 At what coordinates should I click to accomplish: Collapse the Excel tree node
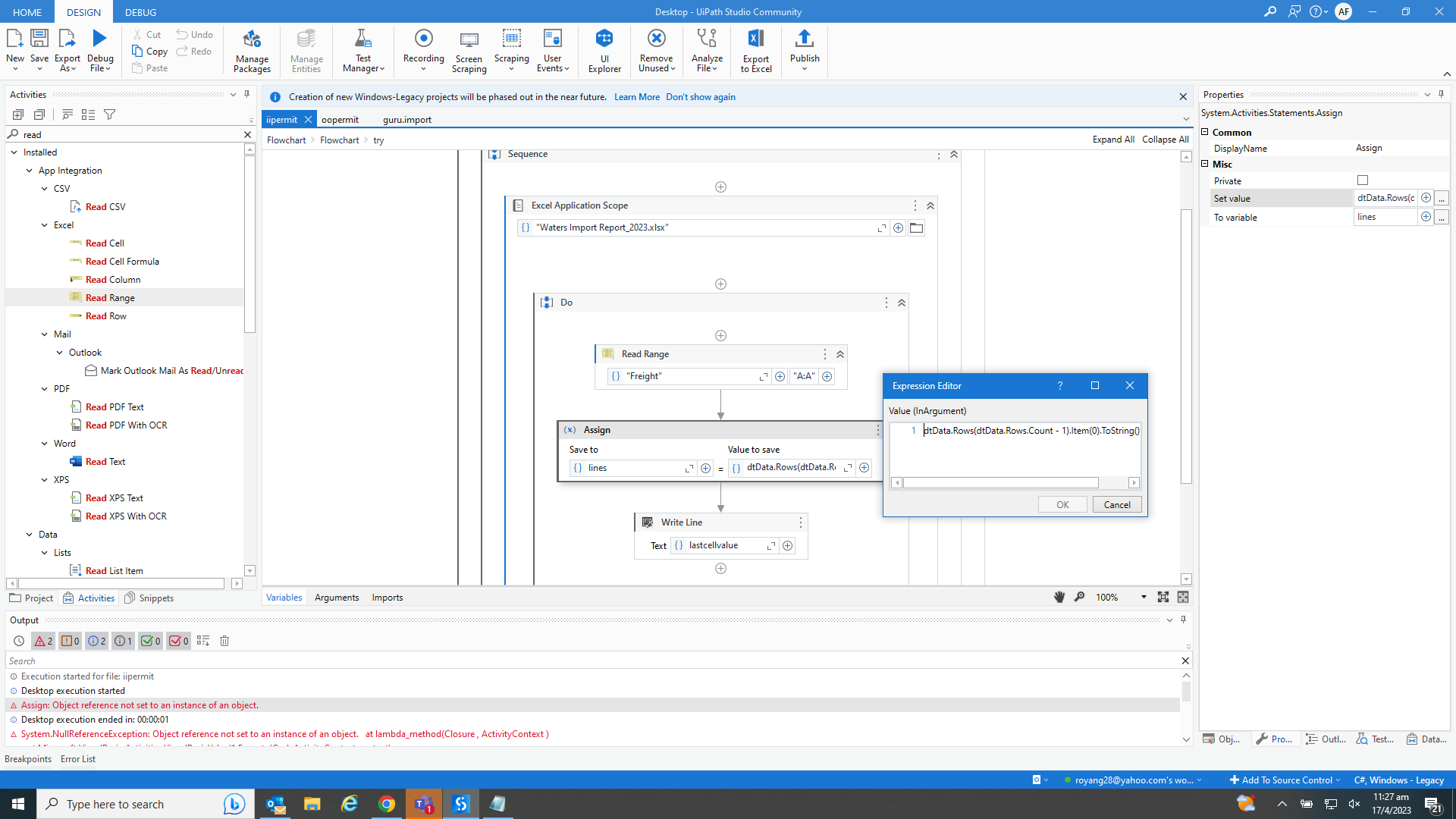point(45,225)
